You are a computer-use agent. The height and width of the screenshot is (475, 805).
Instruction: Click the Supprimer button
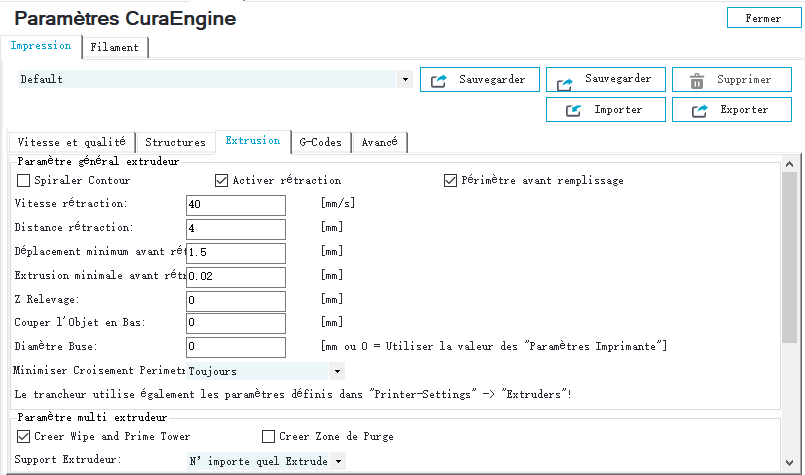click(x=732, y=80)
